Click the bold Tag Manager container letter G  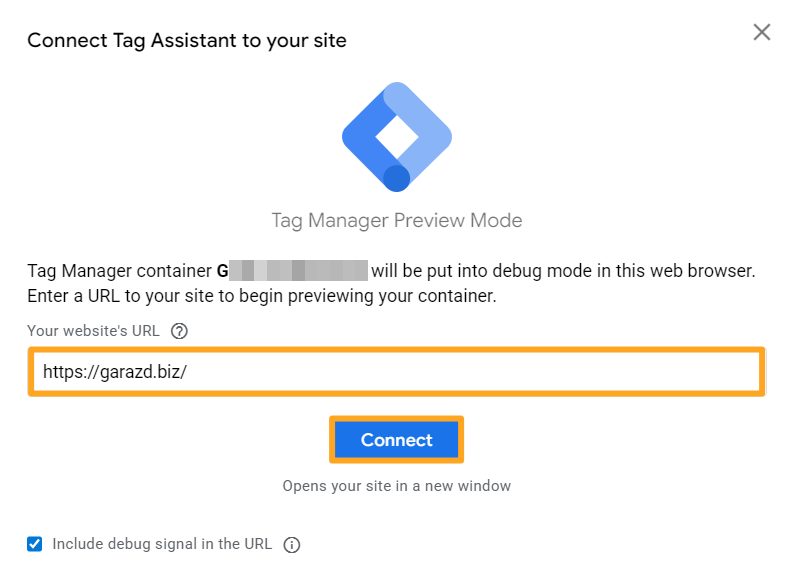(x=222, y=271)
